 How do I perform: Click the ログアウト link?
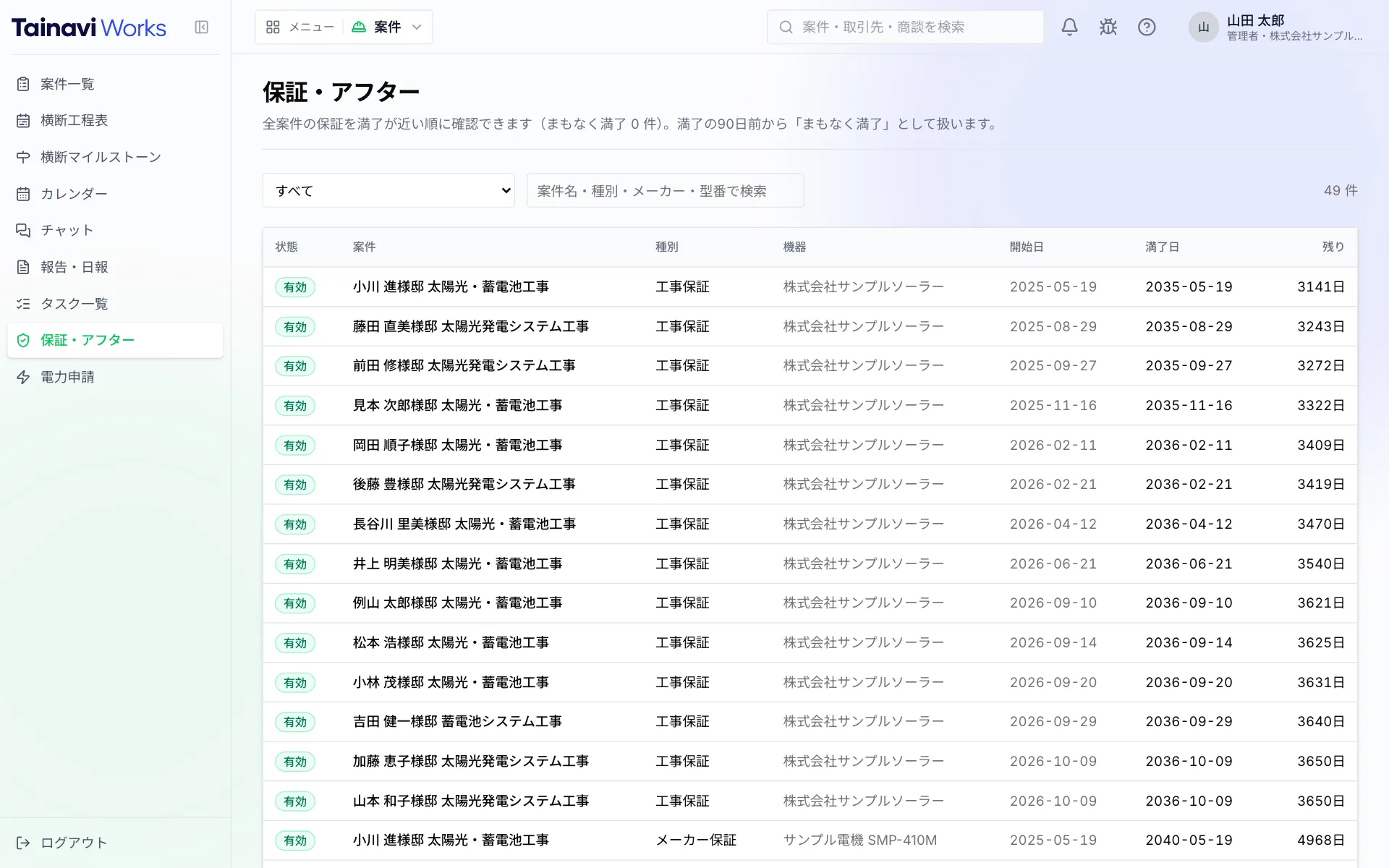115,843
